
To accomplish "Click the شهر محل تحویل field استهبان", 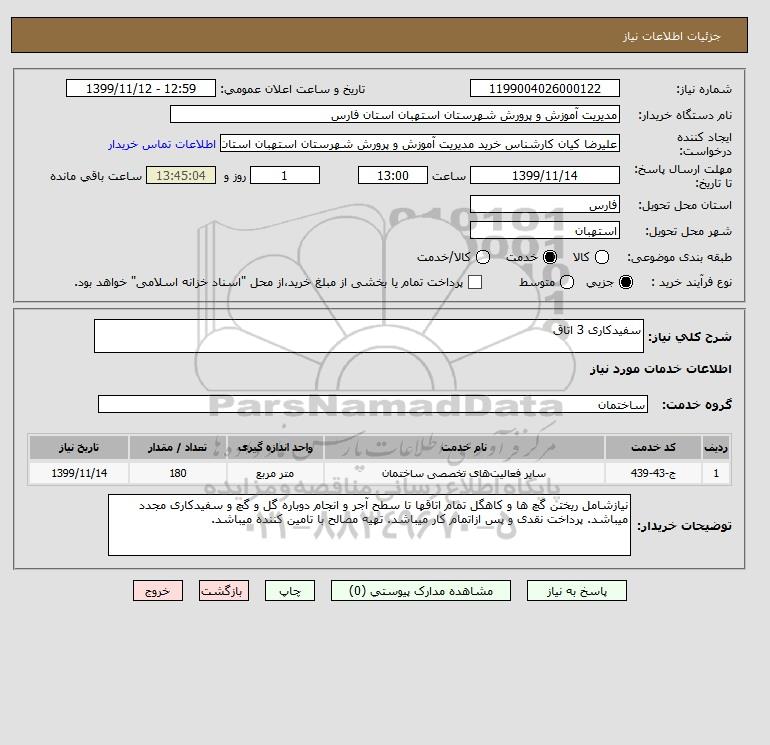I will point(545,230).
